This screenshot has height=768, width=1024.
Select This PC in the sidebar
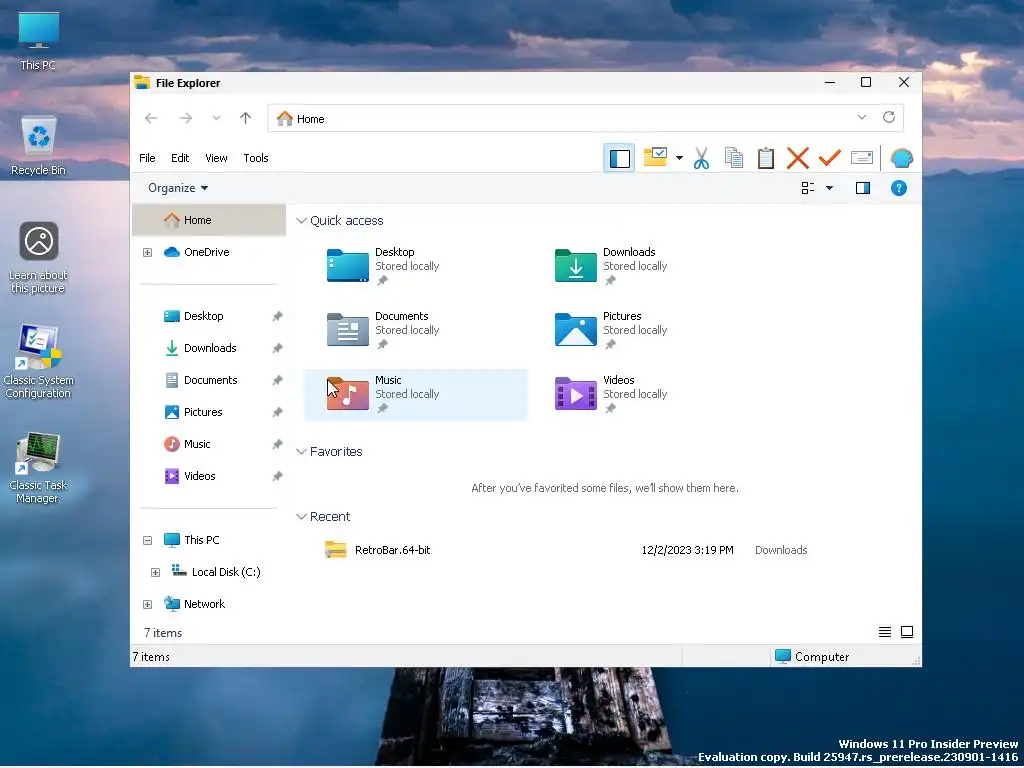coord(191,540)
